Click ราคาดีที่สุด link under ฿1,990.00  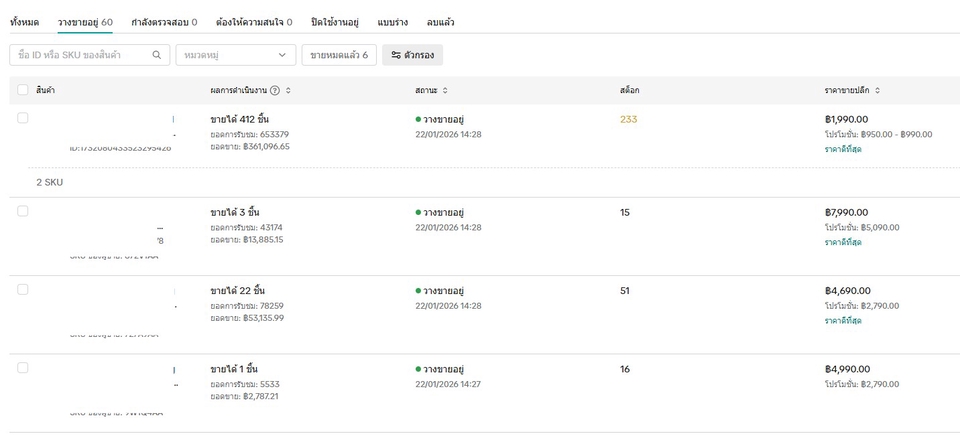pyautogui.click(x=843, y=149)
